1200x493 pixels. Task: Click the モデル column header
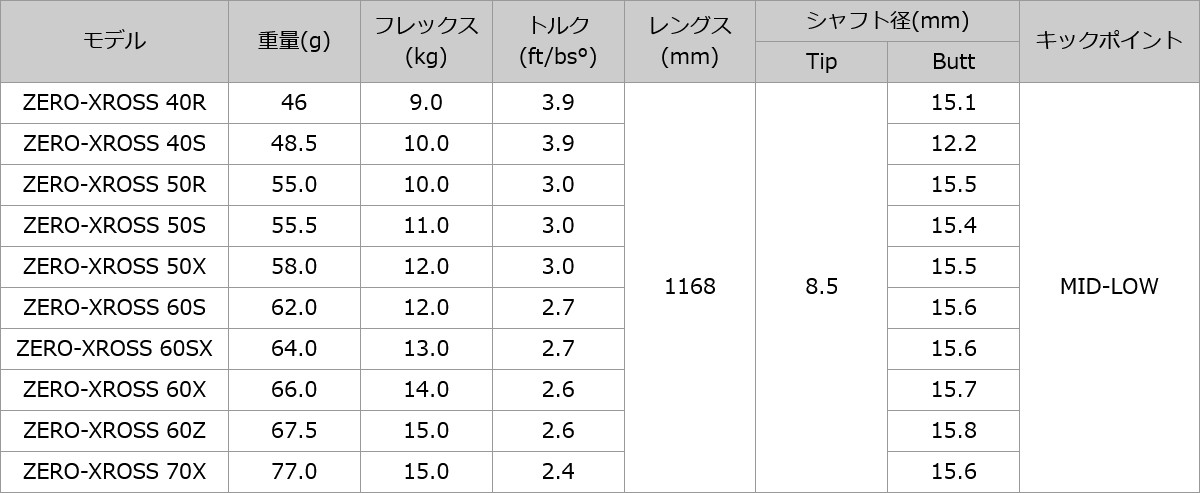tap(114, 41)
